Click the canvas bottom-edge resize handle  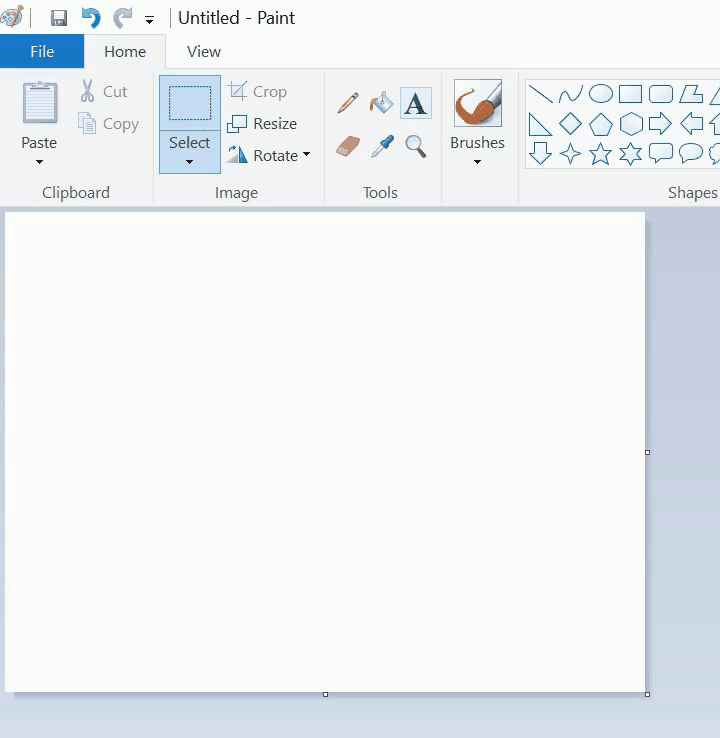tap(325, 694)
